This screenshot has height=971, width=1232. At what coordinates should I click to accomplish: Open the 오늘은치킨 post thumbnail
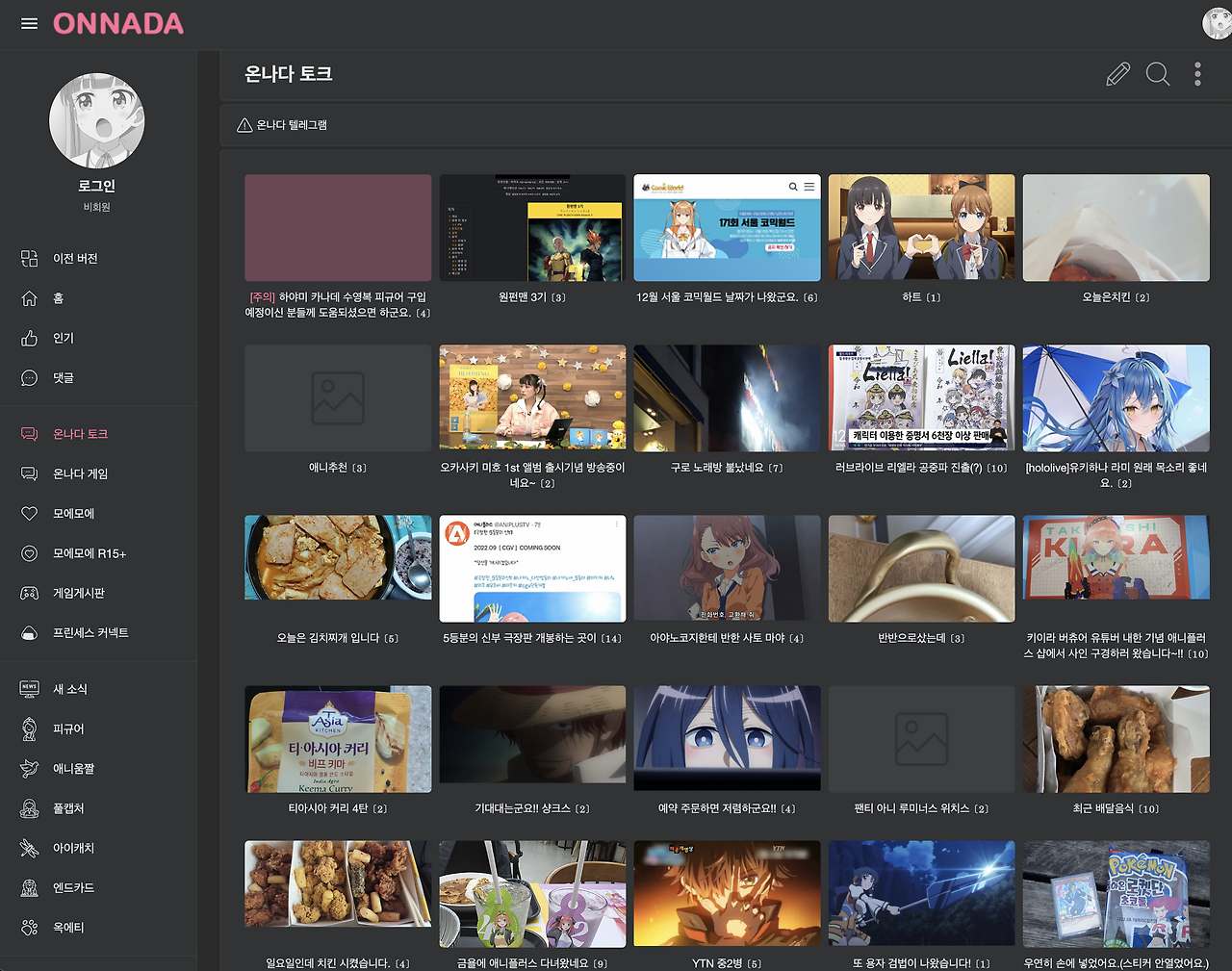[1116, 228]
